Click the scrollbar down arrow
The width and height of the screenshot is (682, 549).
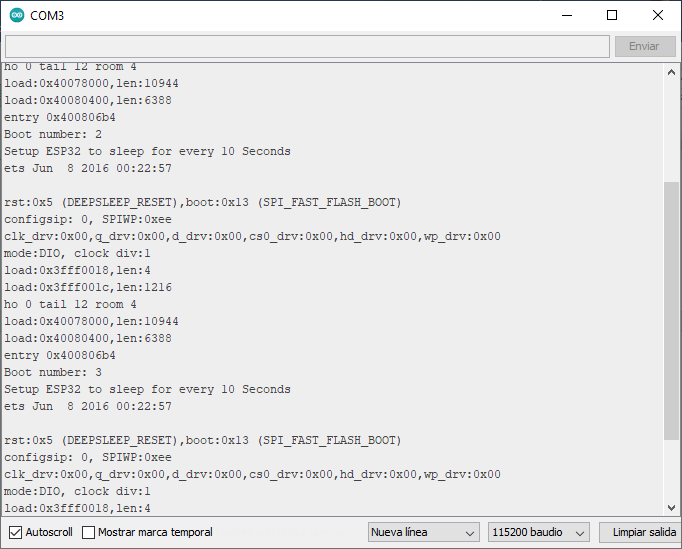click(x=672, y=508)
